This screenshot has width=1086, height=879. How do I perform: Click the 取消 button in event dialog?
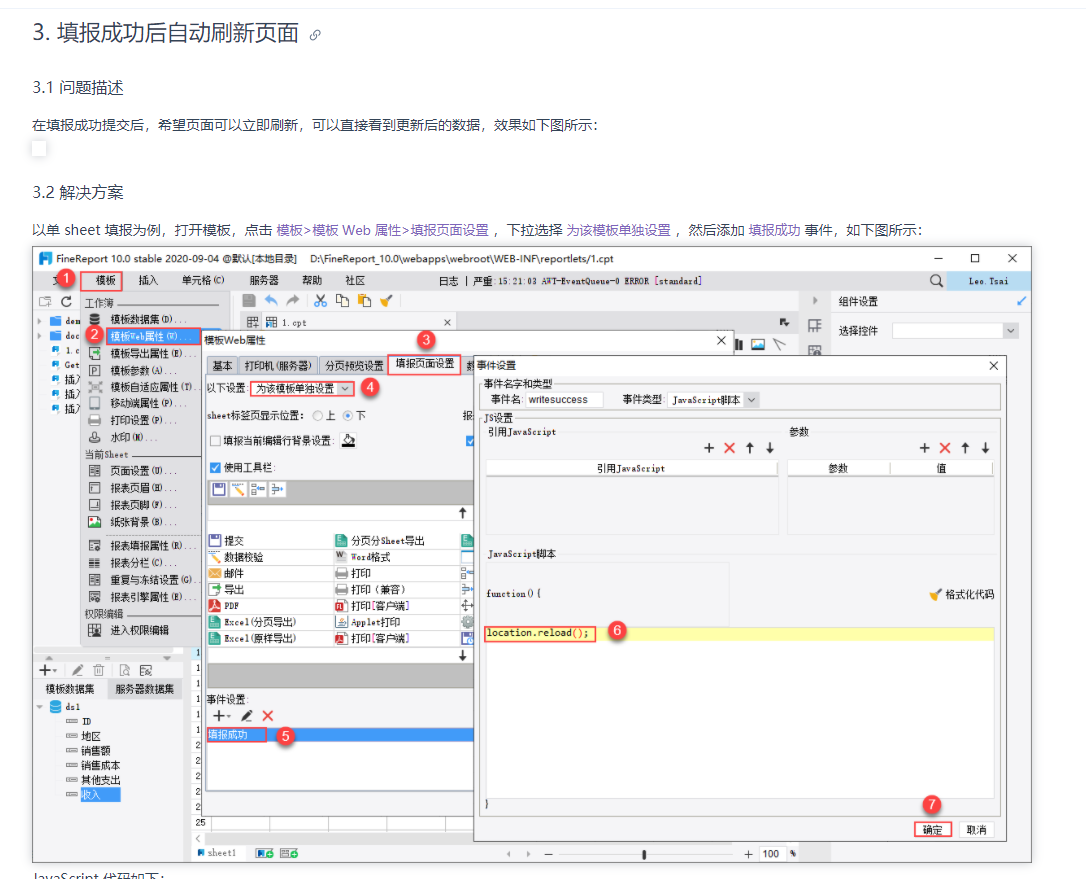tap(977, 830)
